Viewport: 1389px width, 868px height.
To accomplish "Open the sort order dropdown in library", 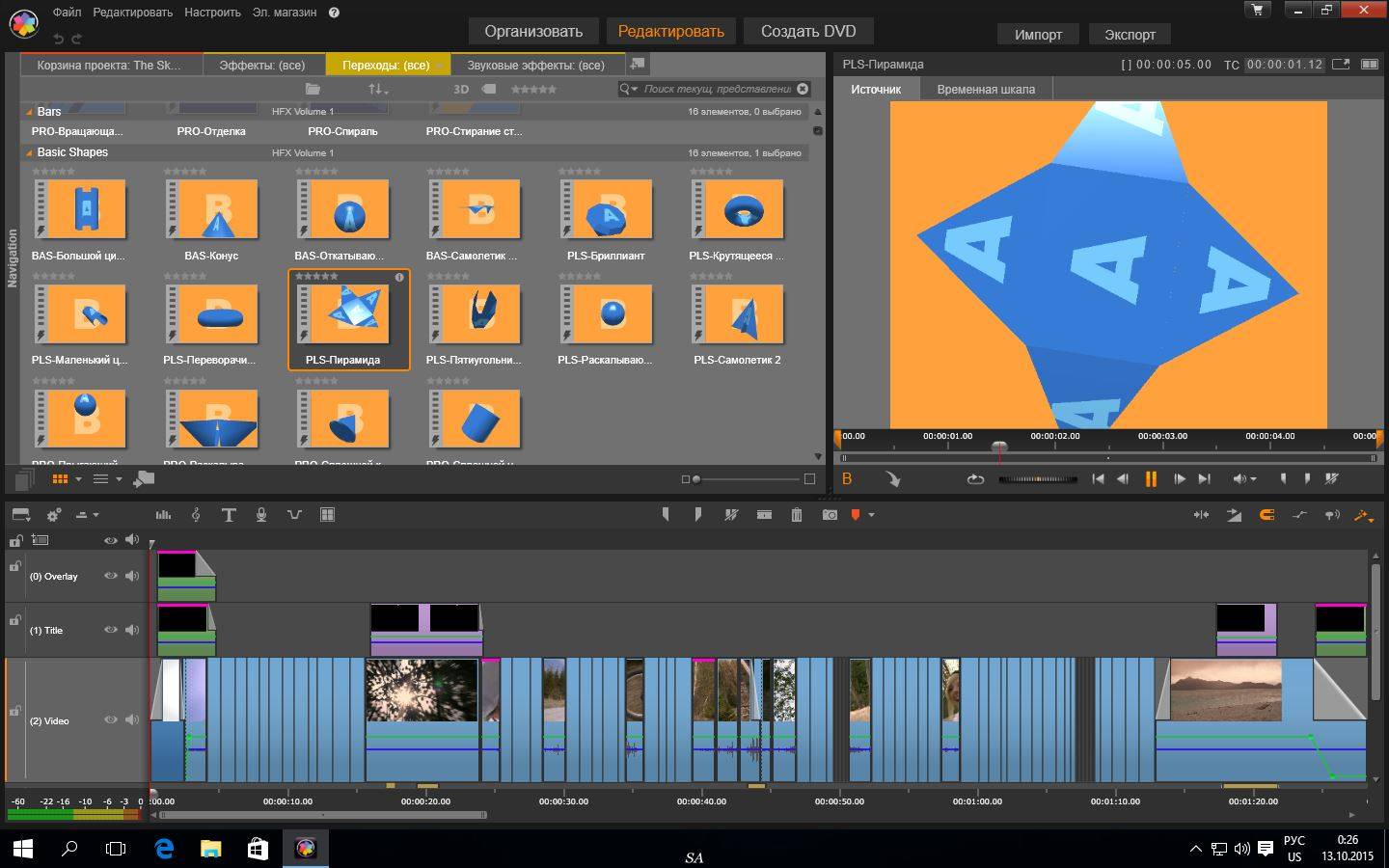I will [x=378, y=89].
